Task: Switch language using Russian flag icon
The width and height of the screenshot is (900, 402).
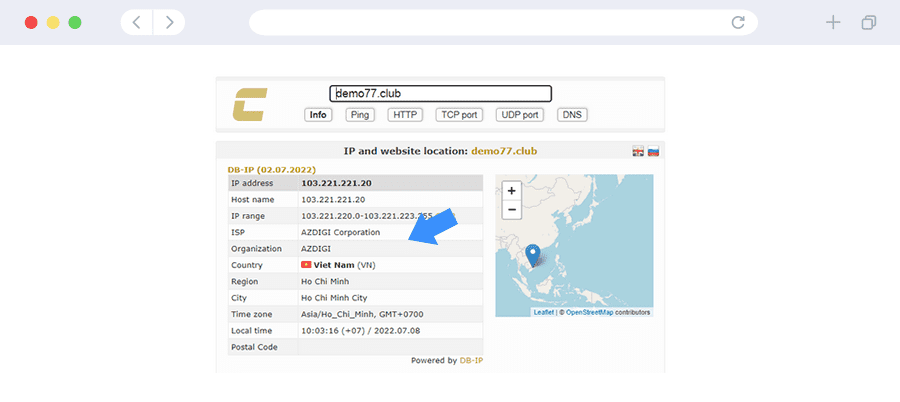Action: click(653, 152)
